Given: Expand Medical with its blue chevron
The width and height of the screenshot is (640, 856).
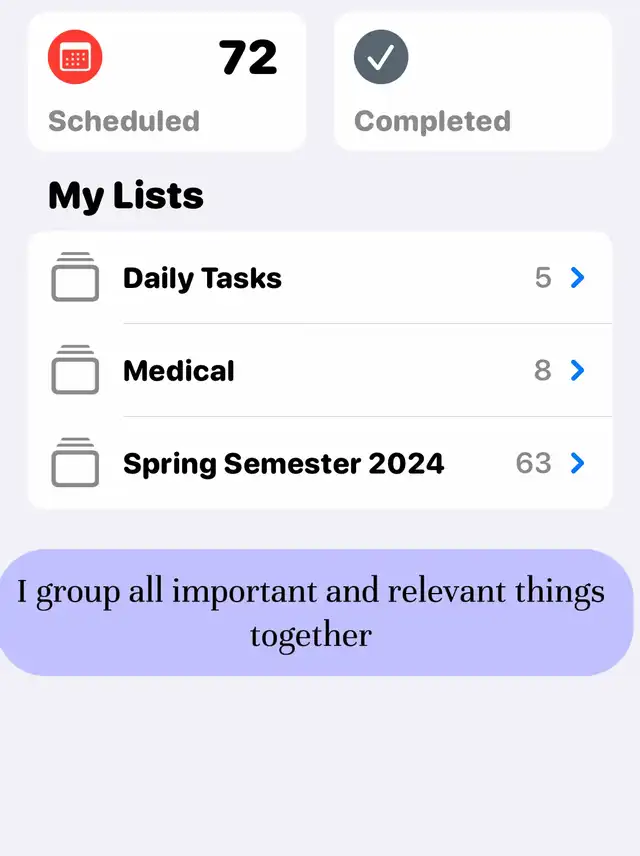Looking at the screenshot, I should [577, 370].
